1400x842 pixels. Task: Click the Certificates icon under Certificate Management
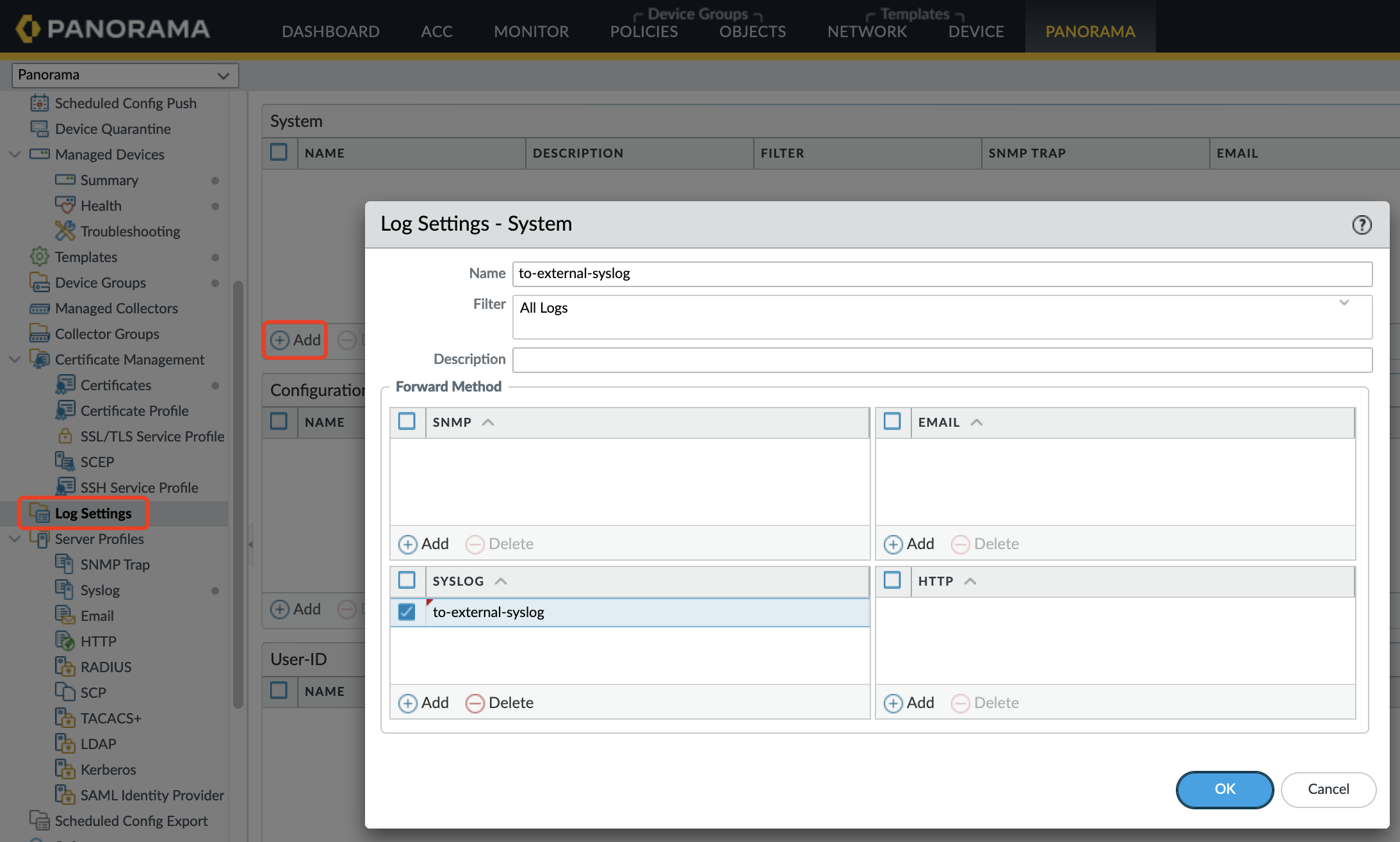pos(65,385)
